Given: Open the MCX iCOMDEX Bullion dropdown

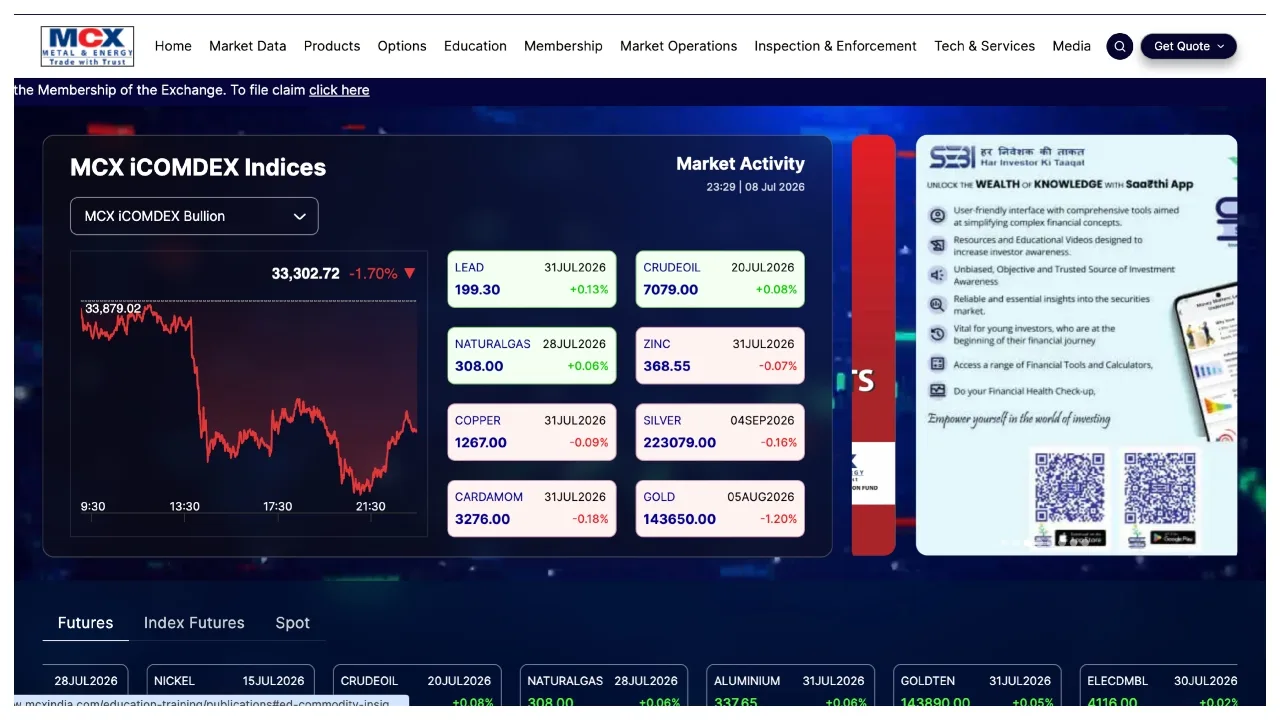Looking at the screenshot, I should (x=194, y=216).
